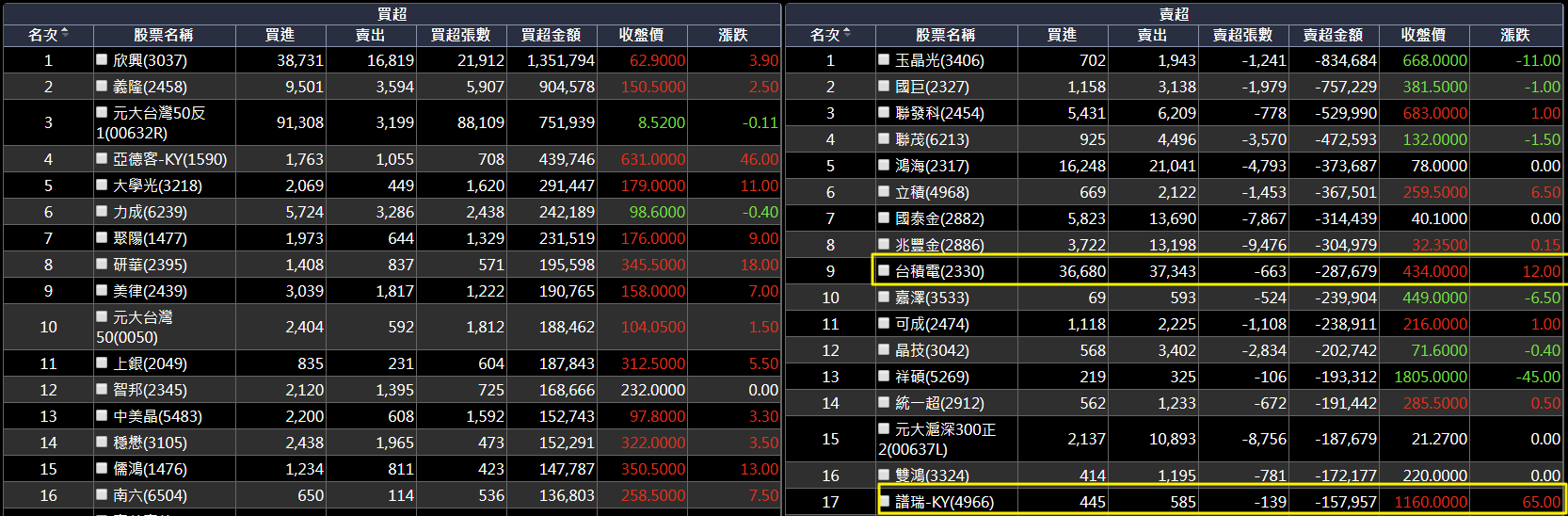Check the 玉晶光(3406) box

pyautogui.click(x=884, y=59)
